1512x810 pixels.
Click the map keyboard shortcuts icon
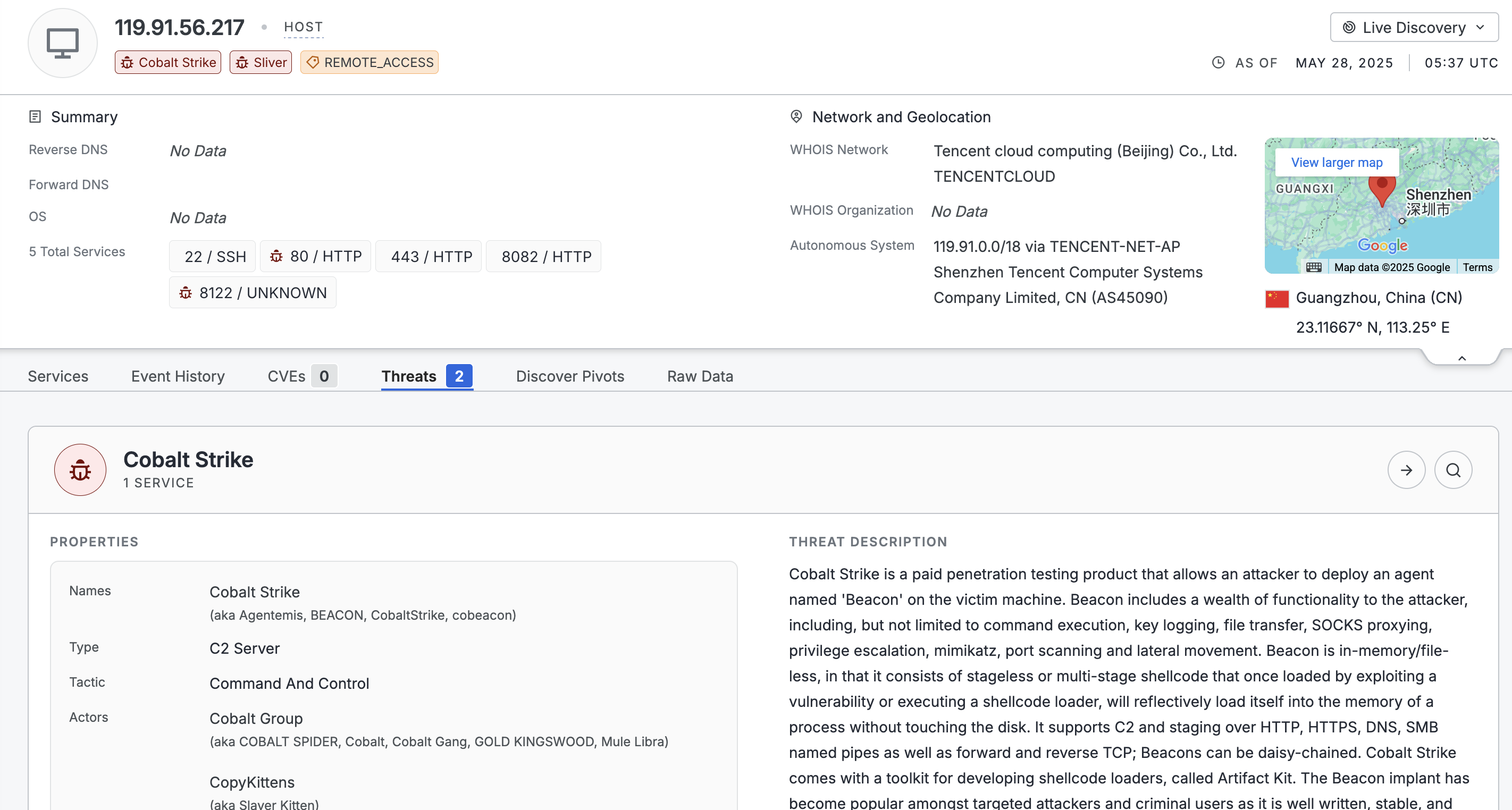pos(1314,267)
